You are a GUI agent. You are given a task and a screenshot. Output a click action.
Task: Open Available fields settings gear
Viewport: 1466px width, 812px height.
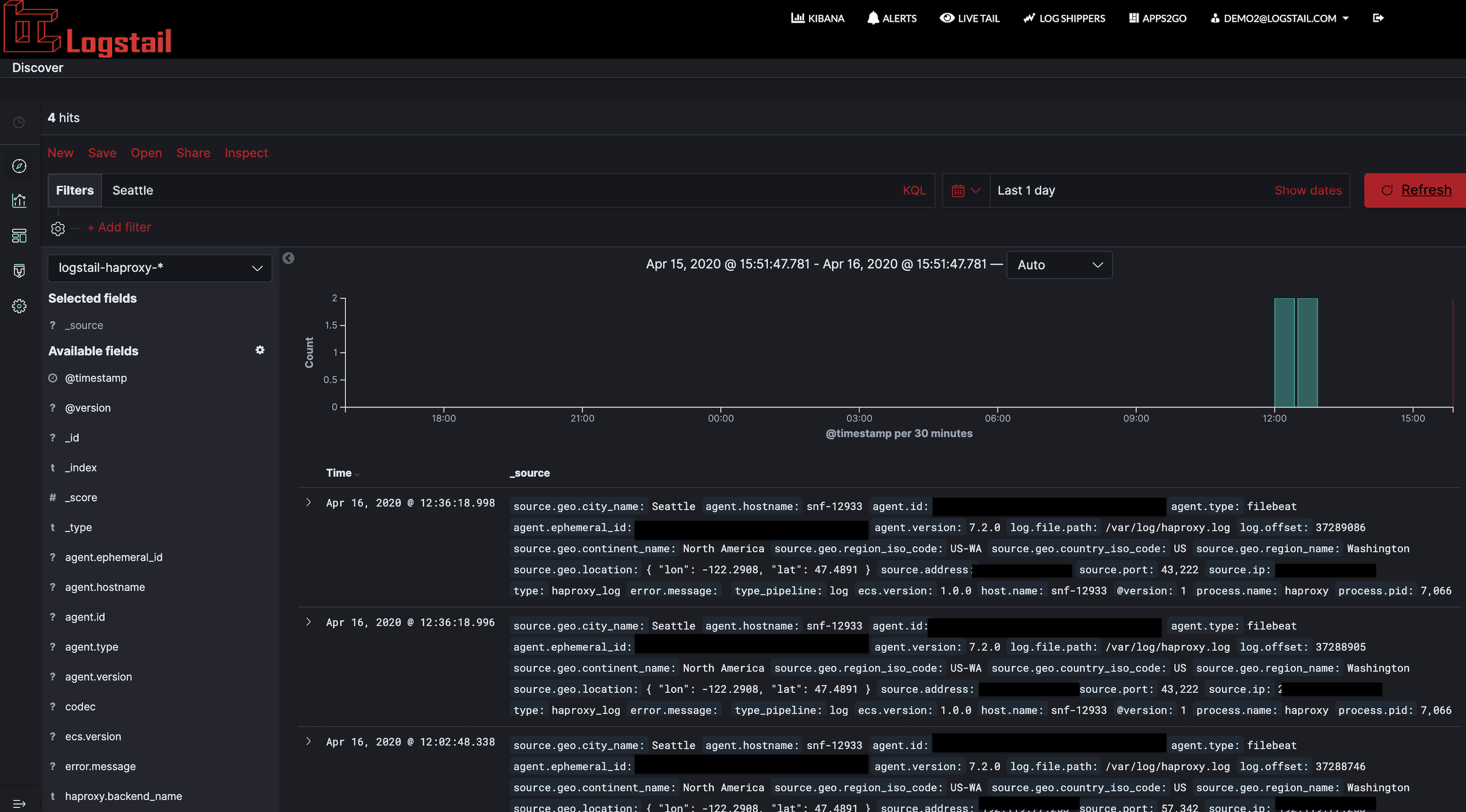point(259,350)
